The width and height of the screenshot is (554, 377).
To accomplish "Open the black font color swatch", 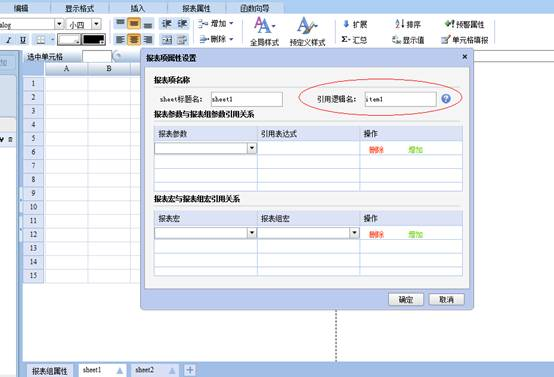I will pyautogui.click(x=94, y=39).
